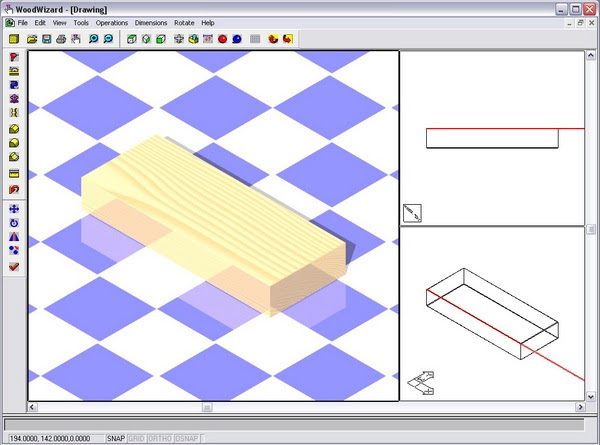Image resolution: width=600 pixels, height=445 pixels.
Task: Open the File menu
Action: (23, 23)
